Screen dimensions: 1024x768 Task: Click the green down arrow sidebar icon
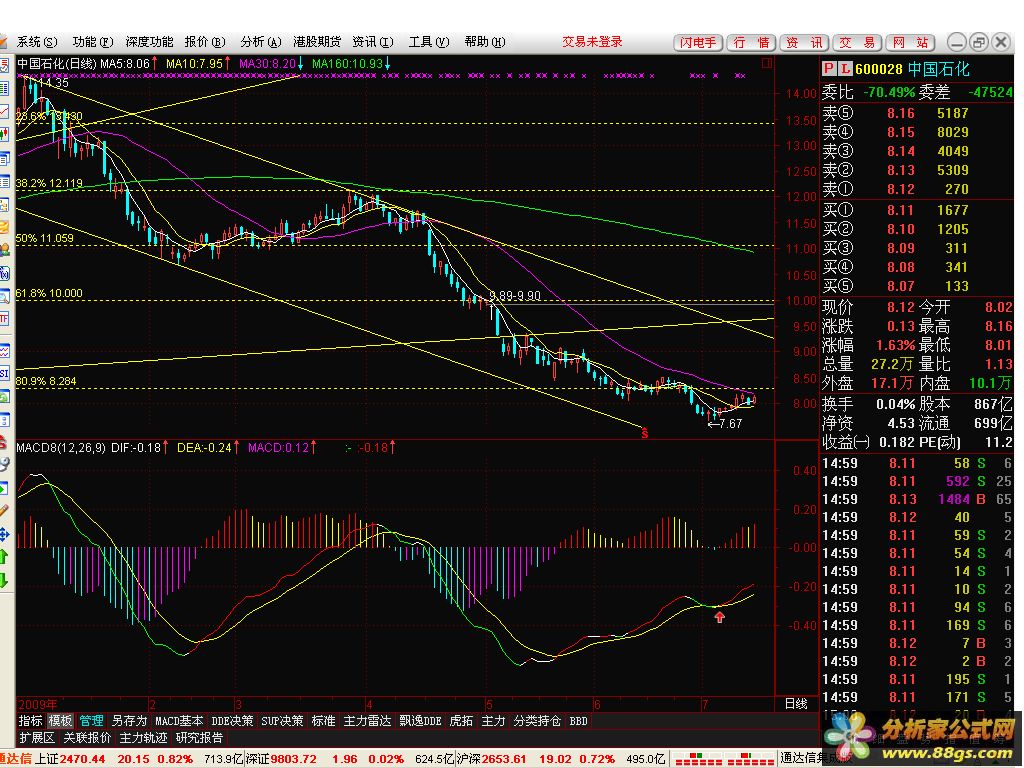tap(4, 580)
